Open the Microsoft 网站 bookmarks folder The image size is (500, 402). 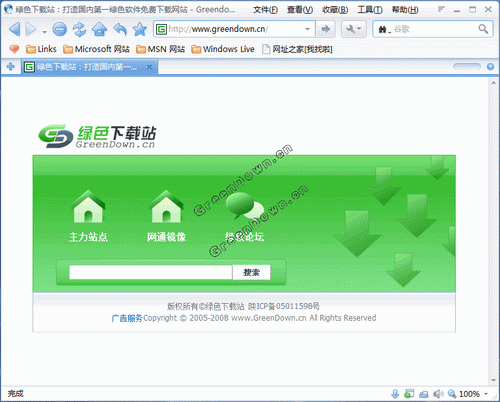(x=96, y=49)
